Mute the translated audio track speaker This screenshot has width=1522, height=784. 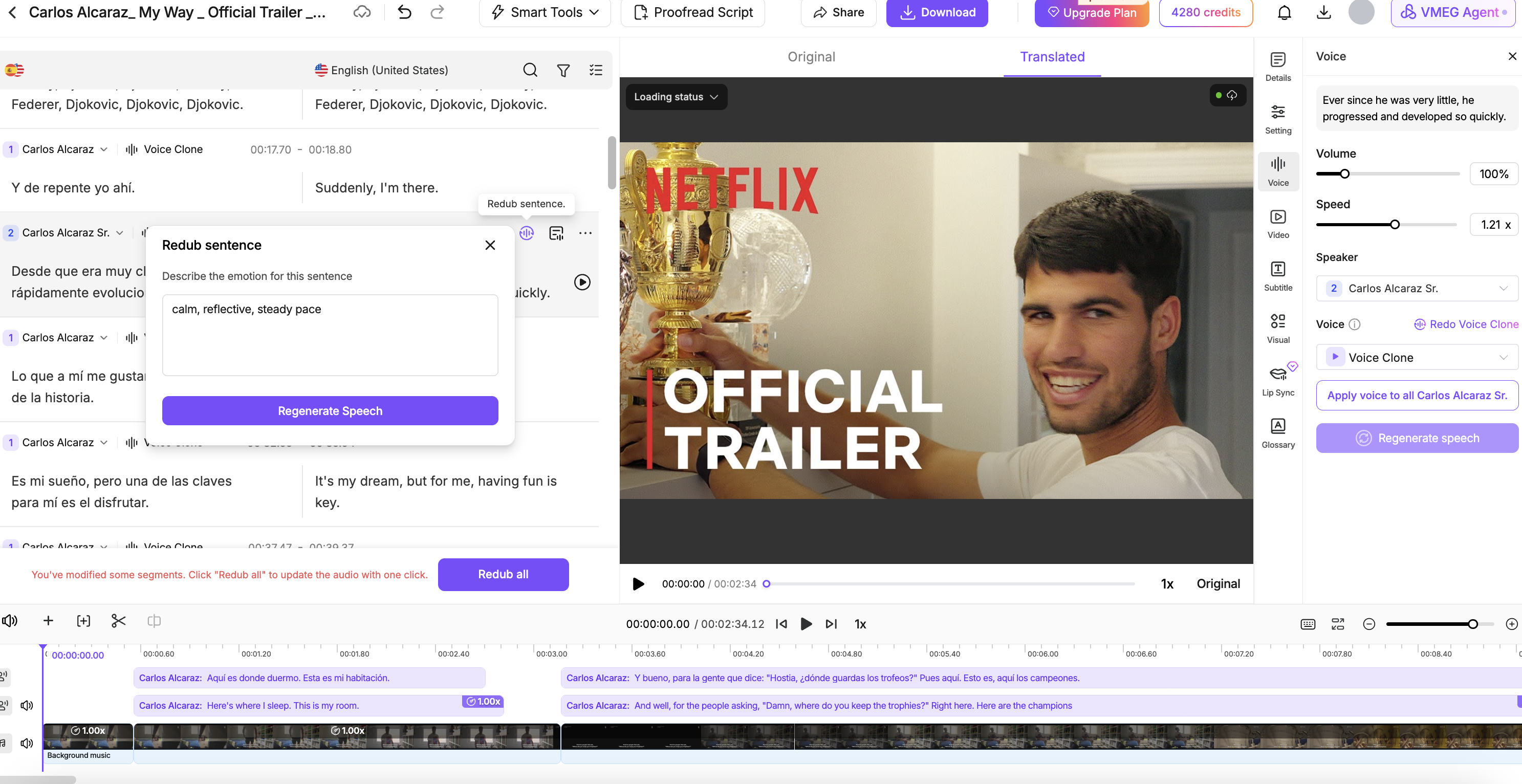point(27,705)
